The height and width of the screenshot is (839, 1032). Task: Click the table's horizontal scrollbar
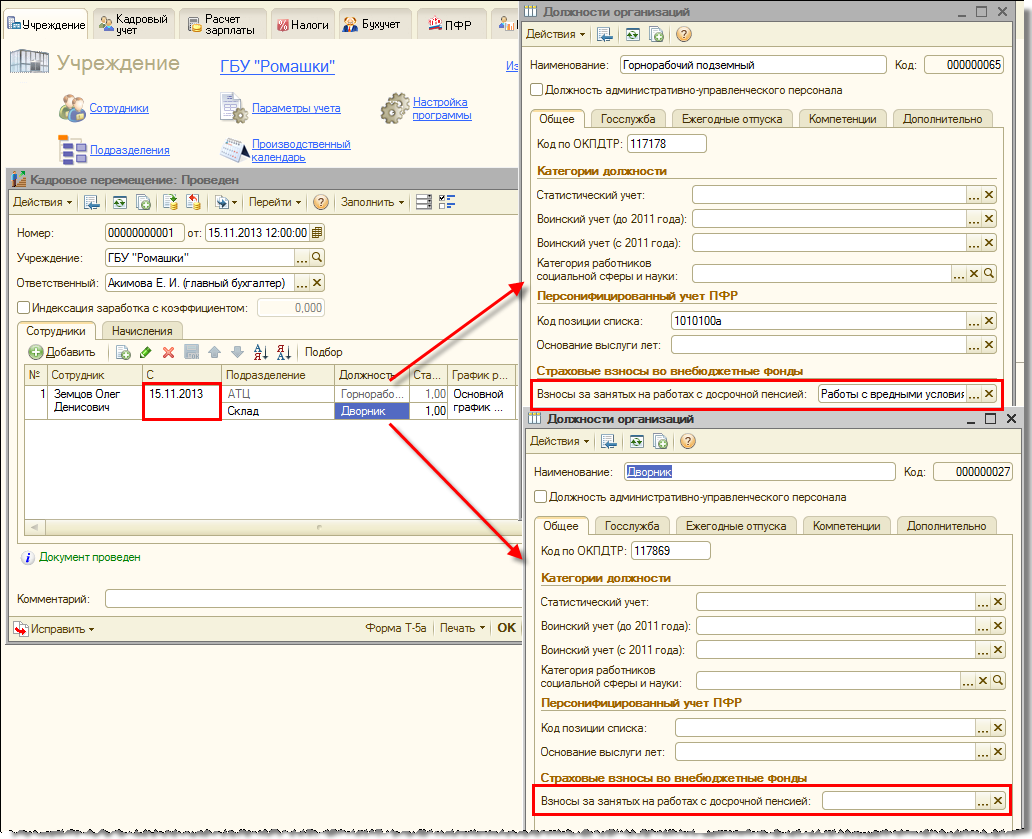[271, 527]
